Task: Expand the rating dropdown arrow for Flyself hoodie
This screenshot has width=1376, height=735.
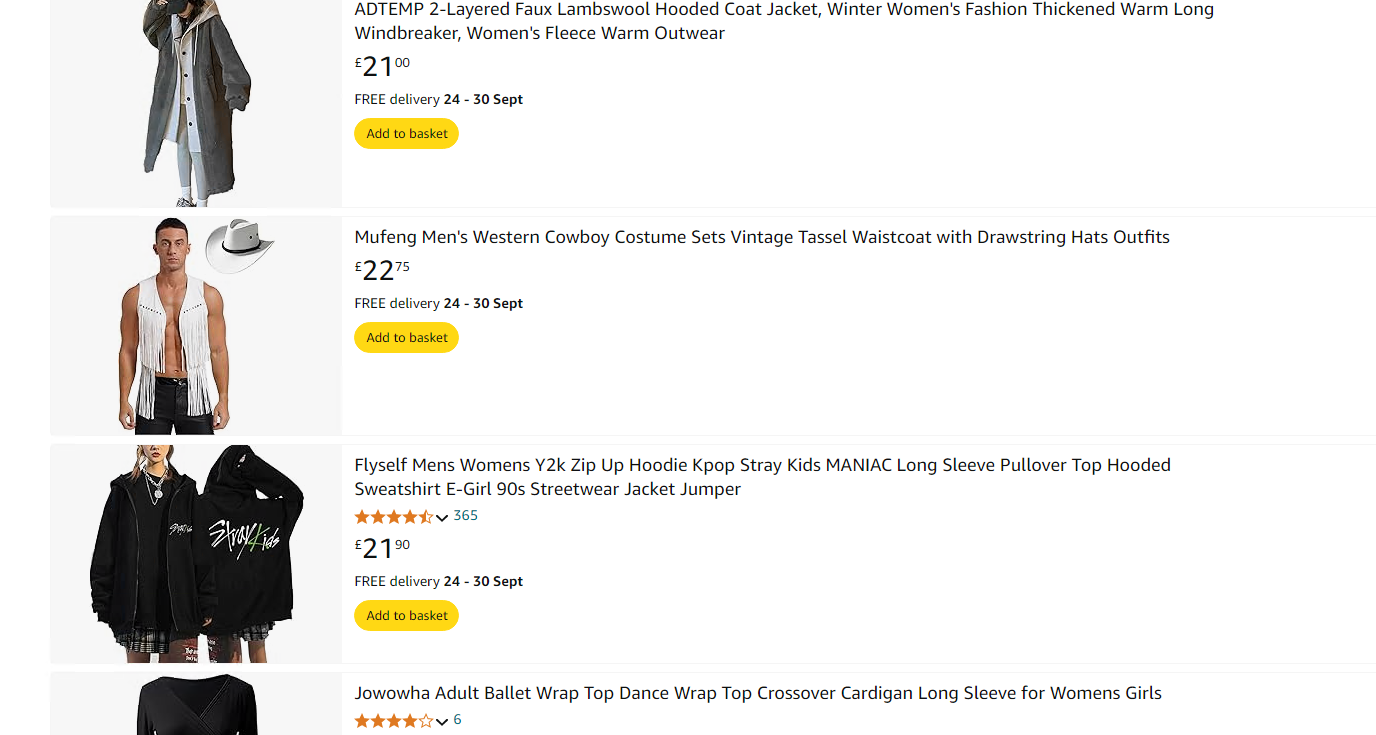Action: [442, 518]
